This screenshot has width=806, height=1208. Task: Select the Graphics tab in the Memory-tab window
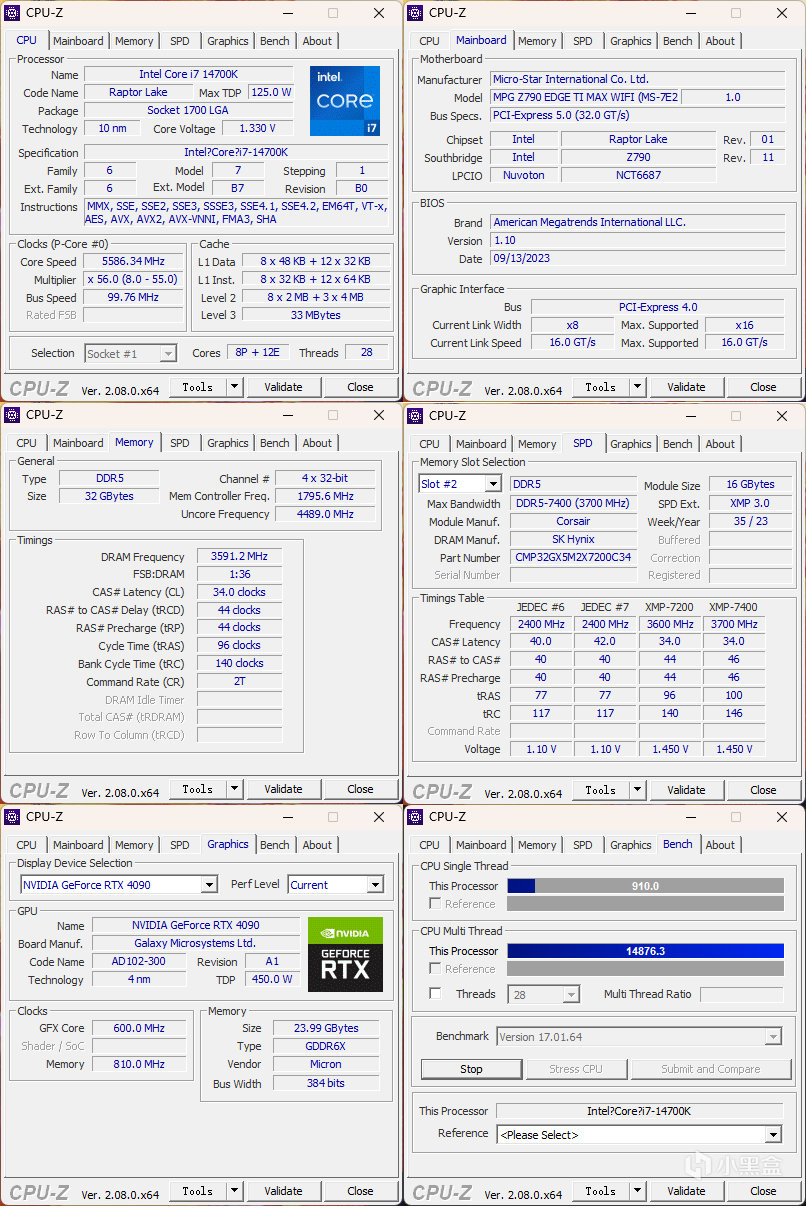click(x=228, y=443)
